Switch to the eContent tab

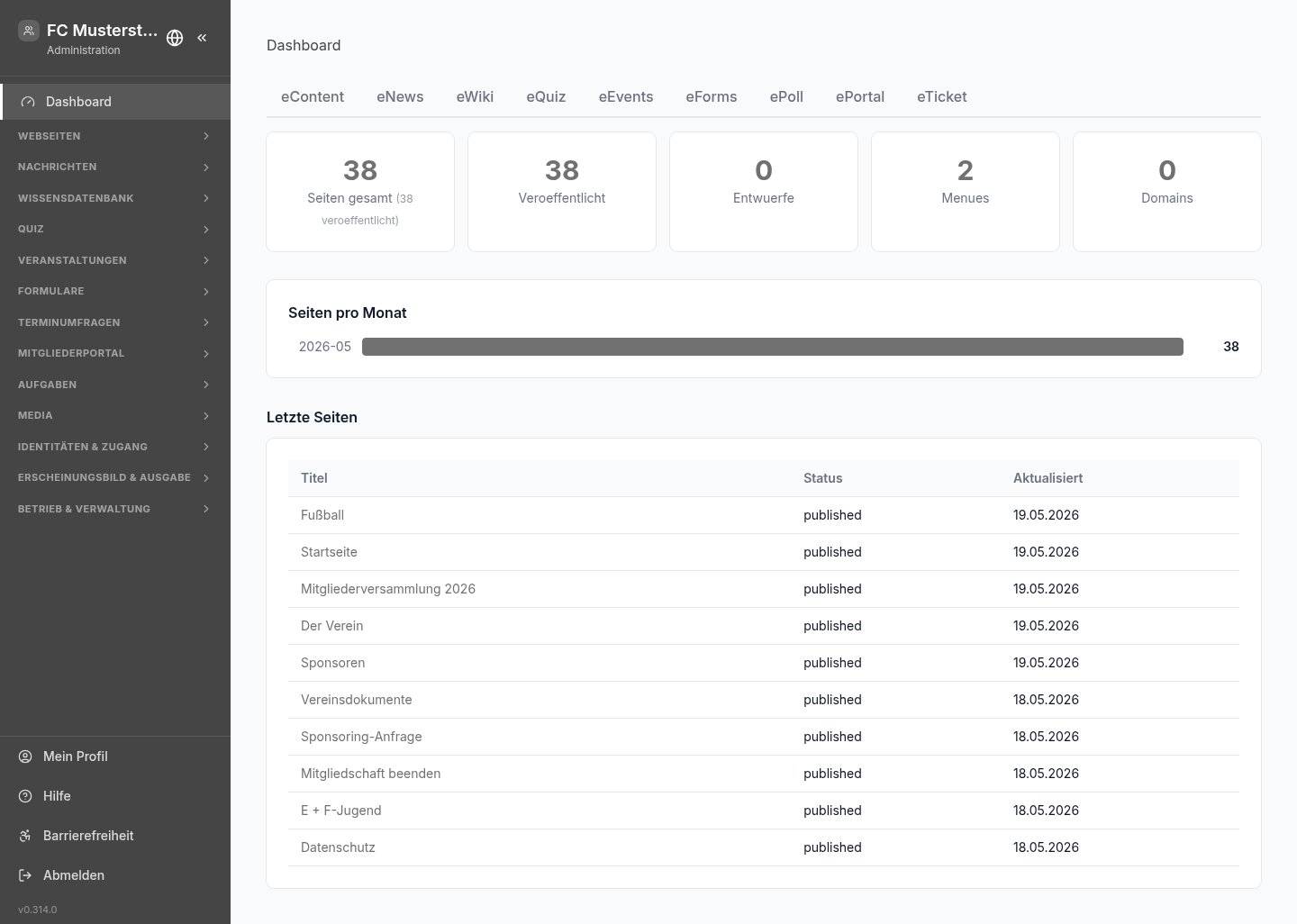pyautogui.click(x=313, y=96)
